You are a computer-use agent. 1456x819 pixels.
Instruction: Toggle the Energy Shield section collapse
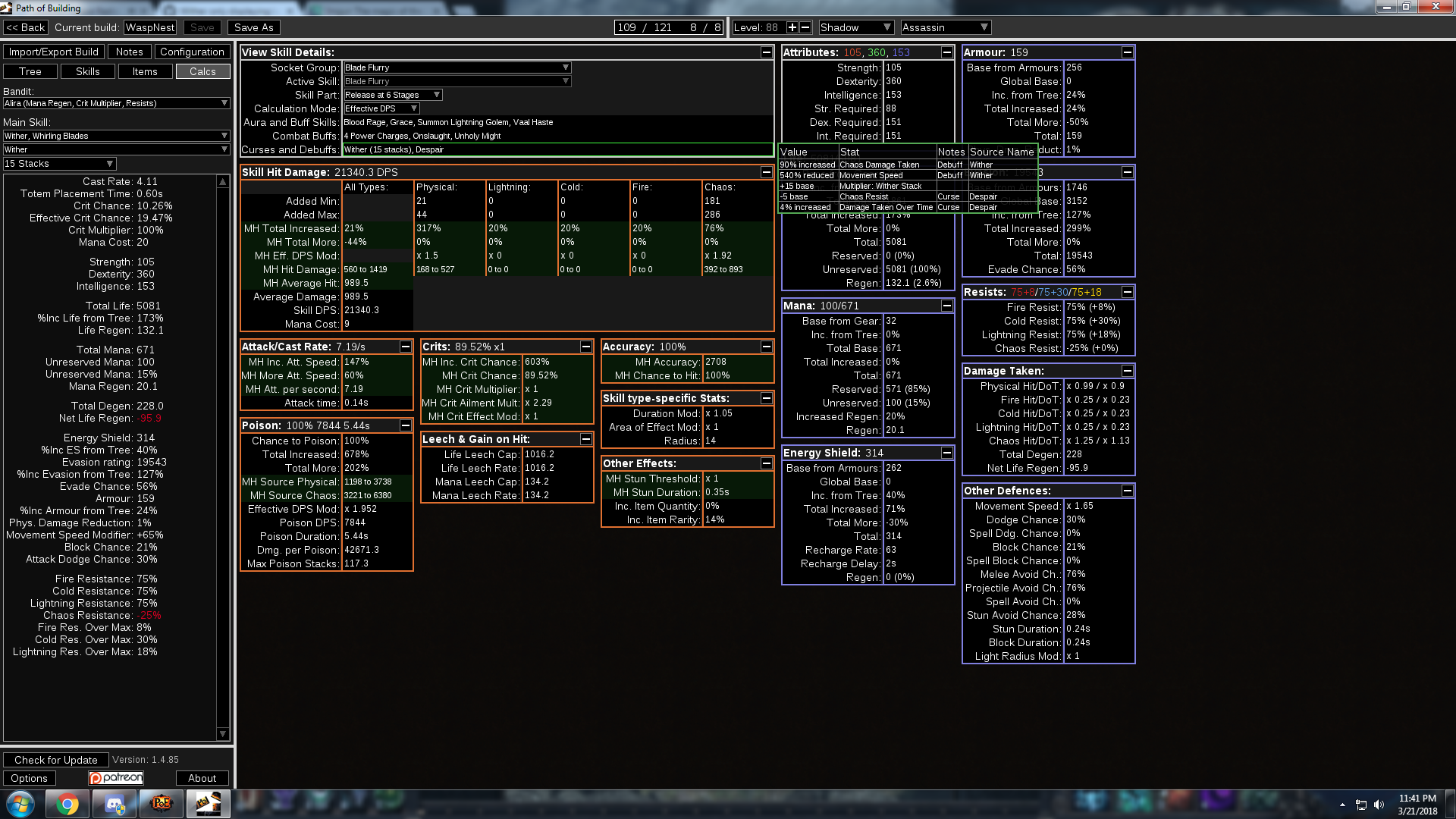pyautogui.click(x=947, y=453)
